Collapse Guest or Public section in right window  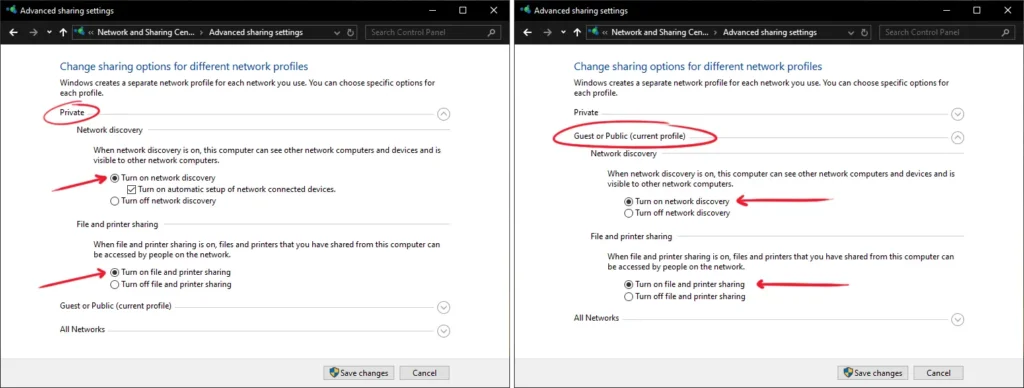(957, 138)
